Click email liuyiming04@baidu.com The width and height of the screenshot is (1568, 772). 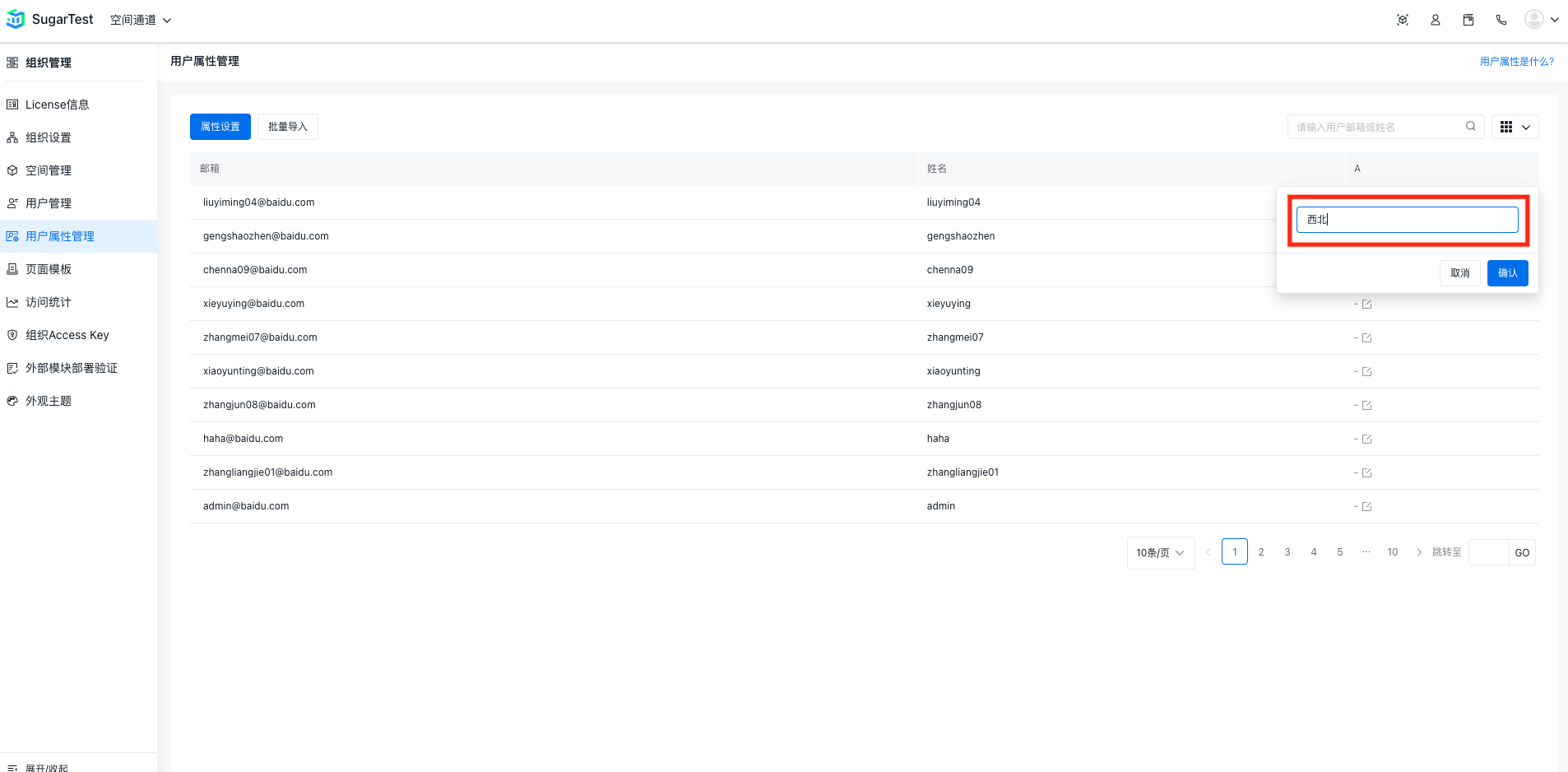pyautogui.click(x=259, y=202)
